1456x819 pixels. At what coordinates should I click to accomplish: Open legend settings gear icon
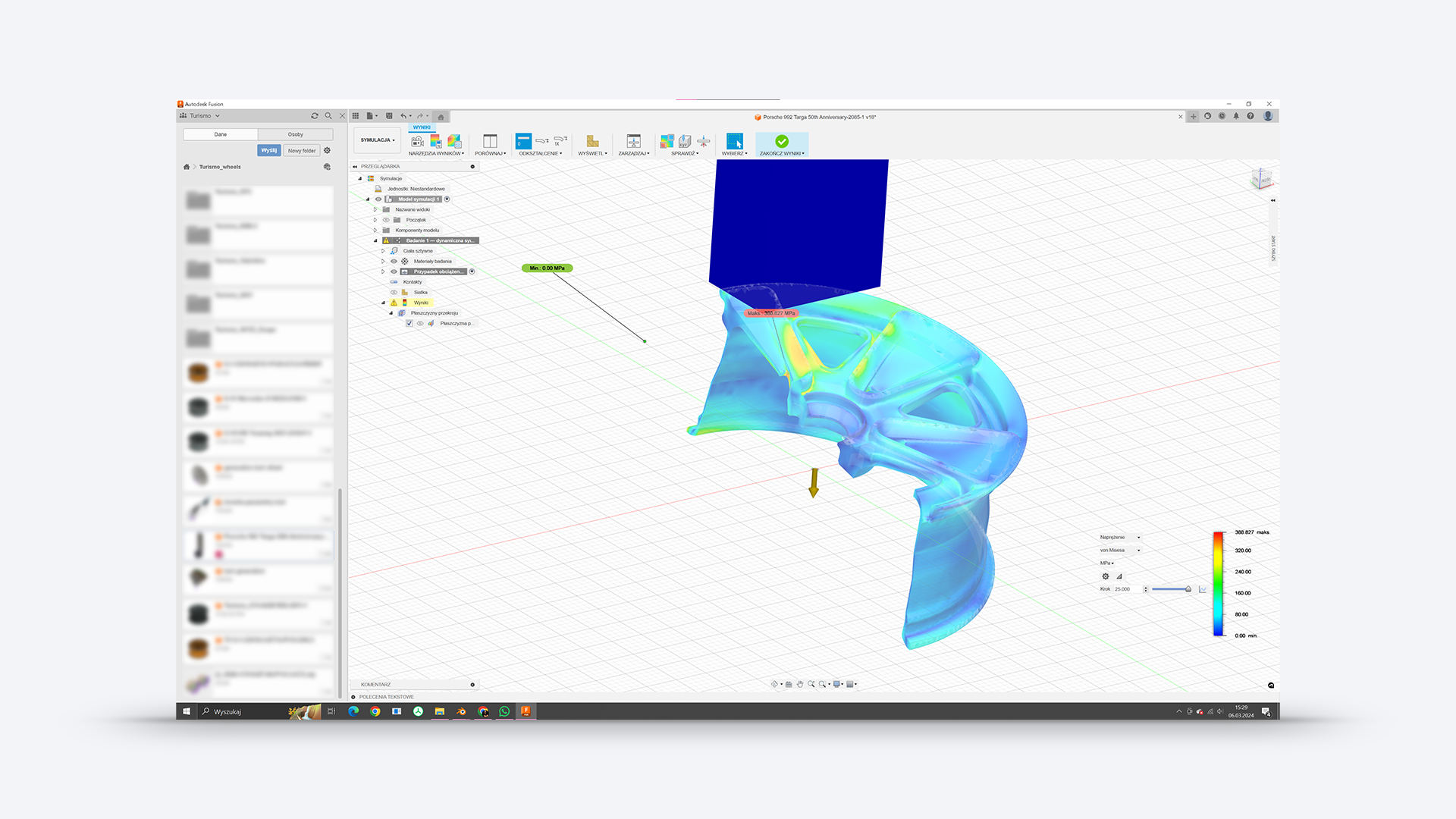(x=1106, y=576)
